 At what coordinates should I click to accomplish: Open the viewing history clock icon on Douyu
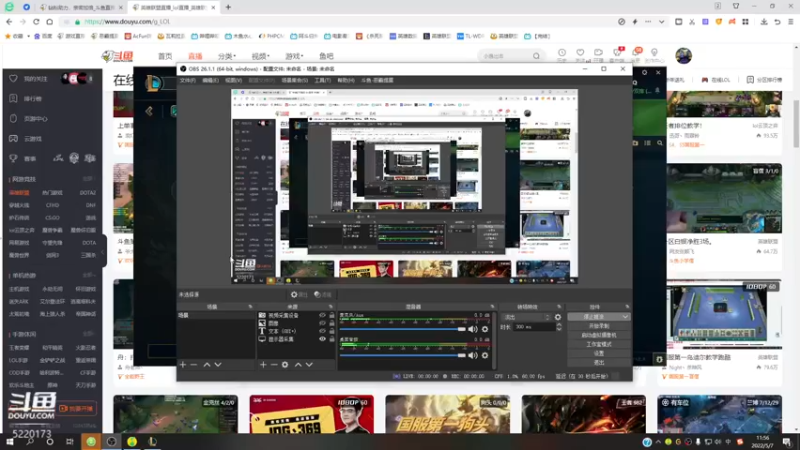pos(562,53)
